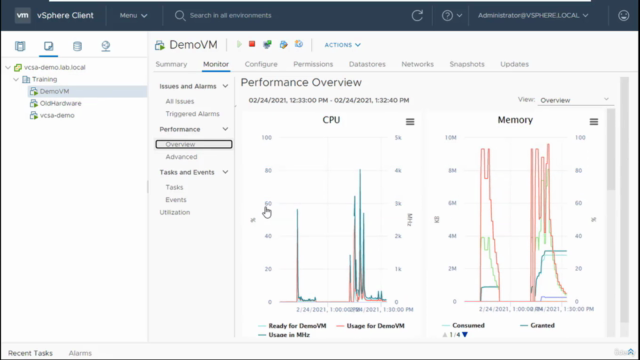
Task: Click the DemoVM title VM icon
Action: (x=160, y=45)
